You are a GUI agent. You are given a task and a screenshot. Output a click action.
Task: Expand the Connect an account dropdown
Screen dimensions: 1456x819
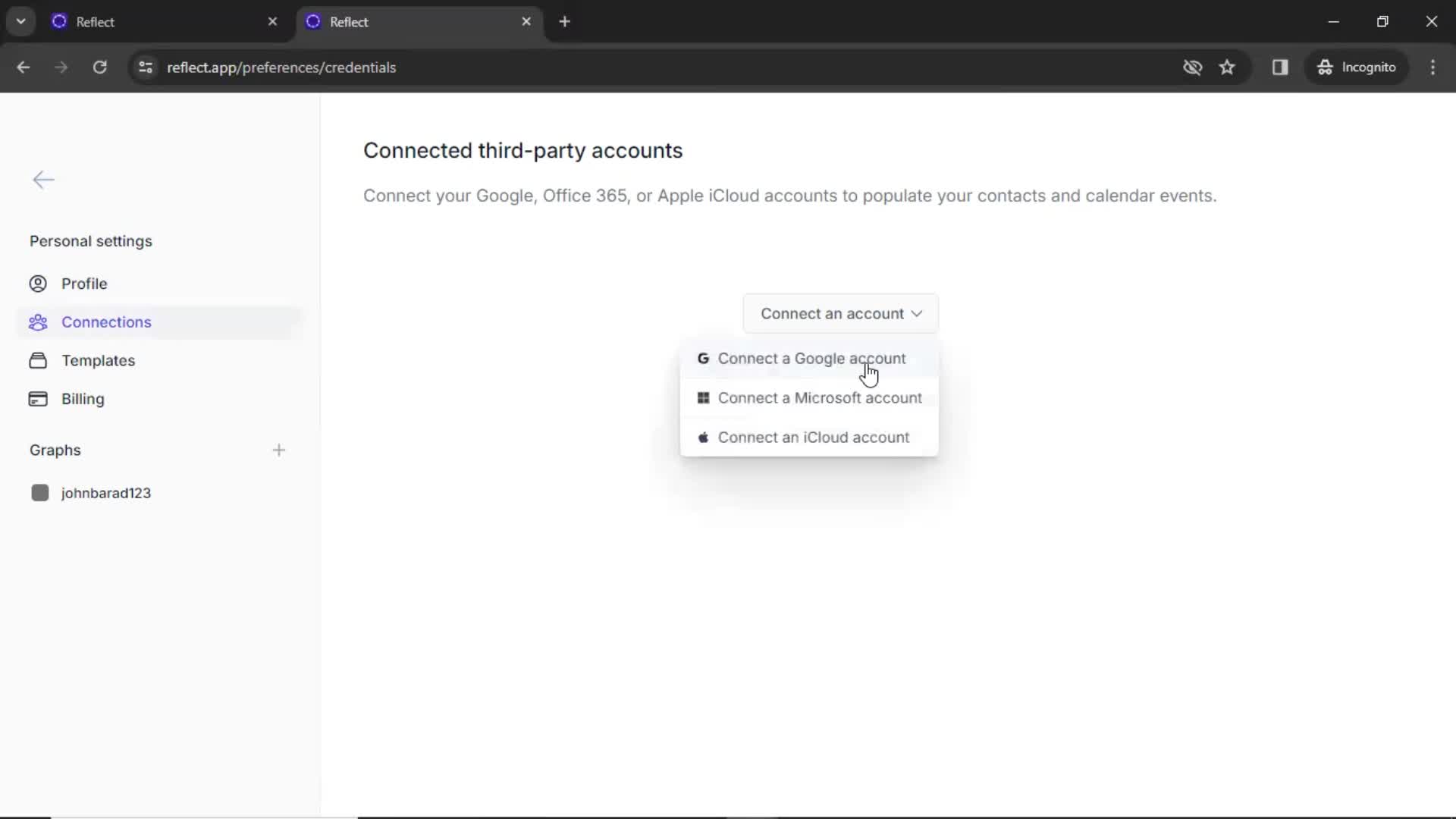click(x=841, y=313)
